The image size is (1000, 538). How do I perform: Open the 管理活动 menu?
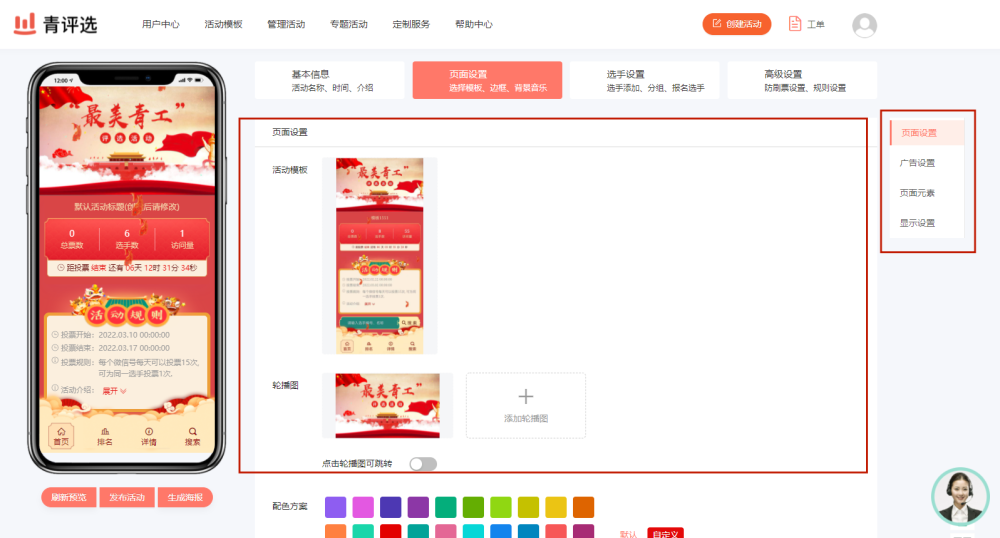(x=286, y=24)
